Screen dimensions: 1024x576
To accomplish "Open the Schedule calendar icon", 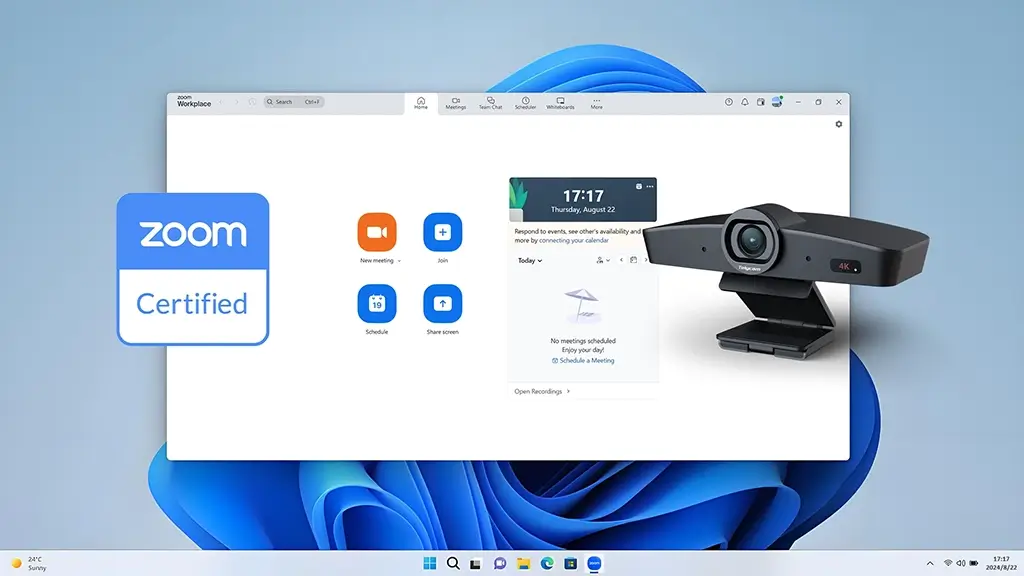I will tap(377, 303).
